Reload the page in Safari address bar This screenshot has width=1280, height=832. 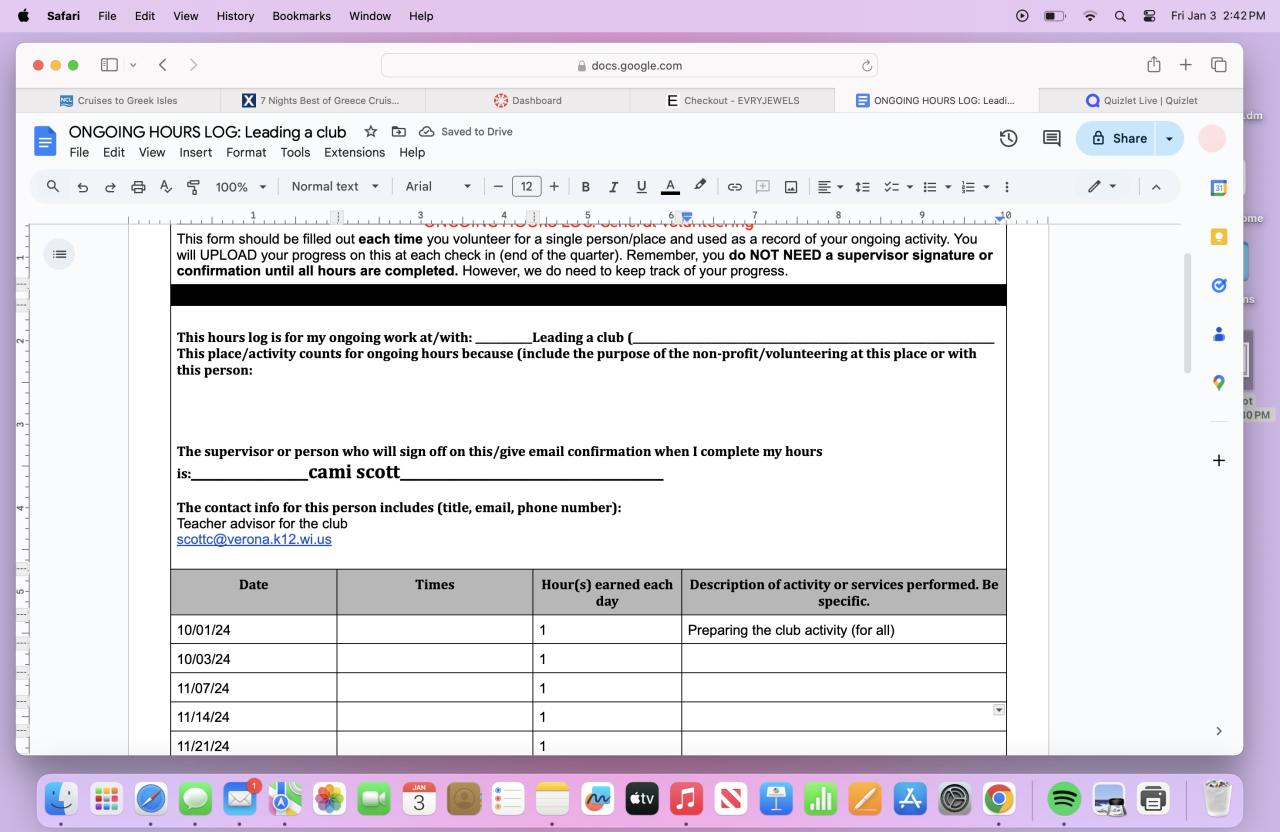click(x=866, y=66)
